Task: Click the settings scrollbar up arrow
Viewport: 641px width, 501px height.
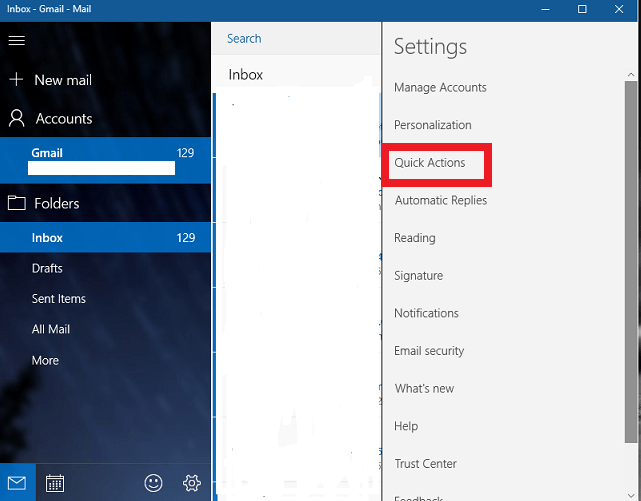Action: tap(631, 75)
